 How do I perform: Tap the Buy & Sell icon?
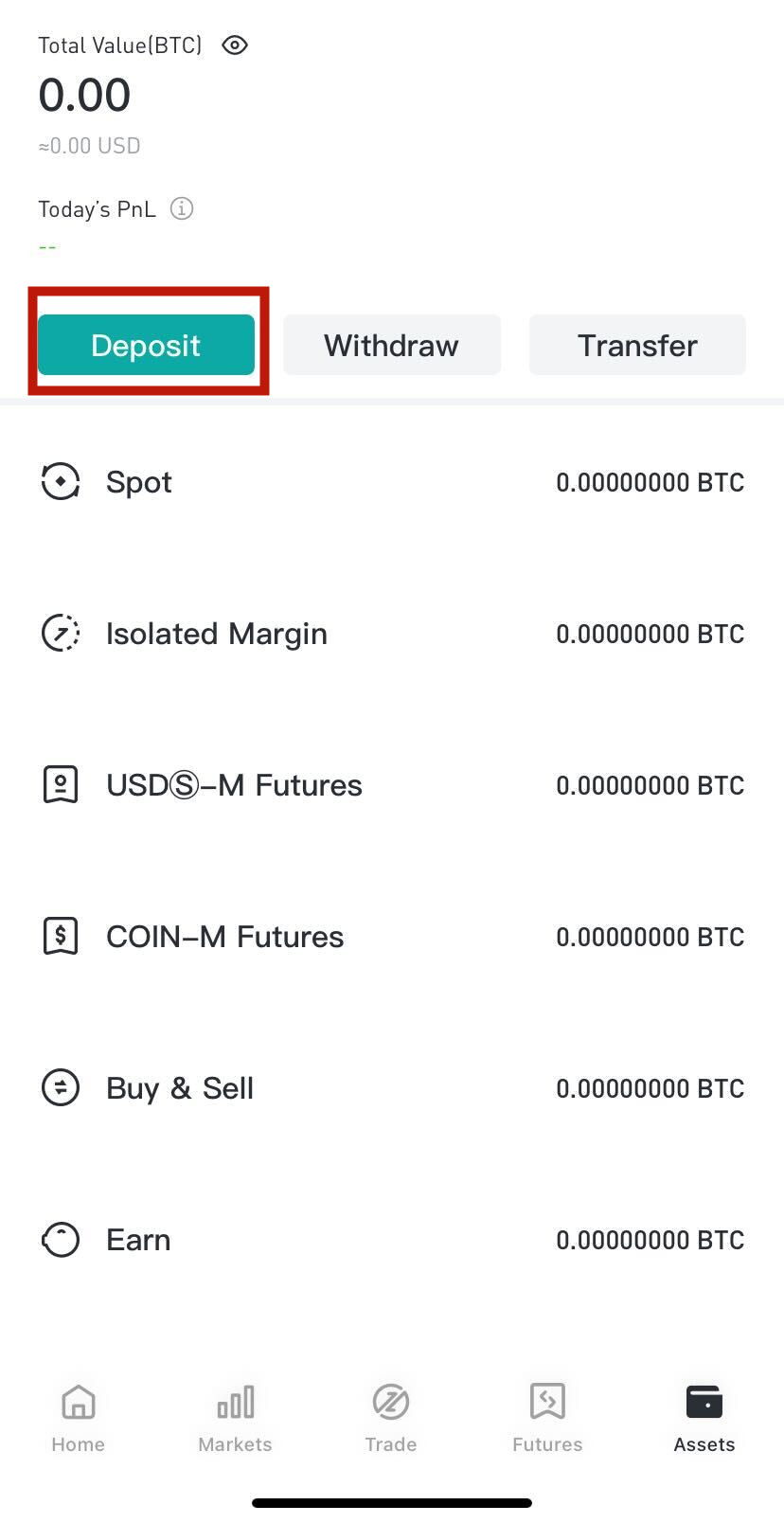[61, 1087]
